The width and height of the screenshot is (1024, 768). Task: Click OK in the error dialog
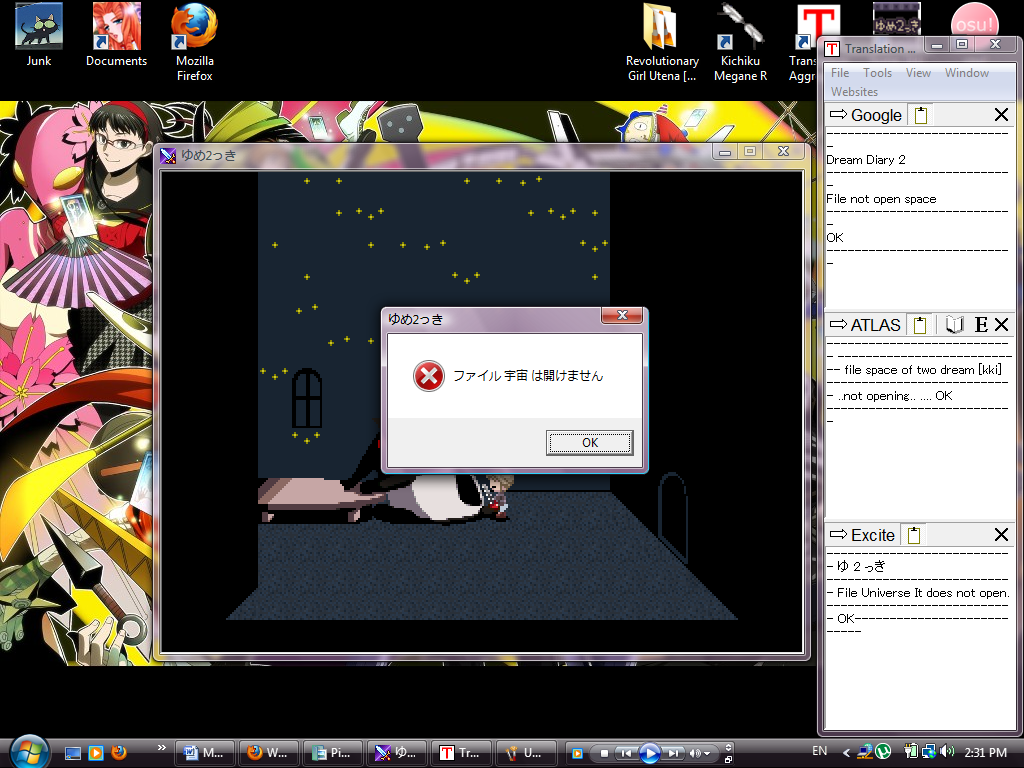[x=589, y=443]
